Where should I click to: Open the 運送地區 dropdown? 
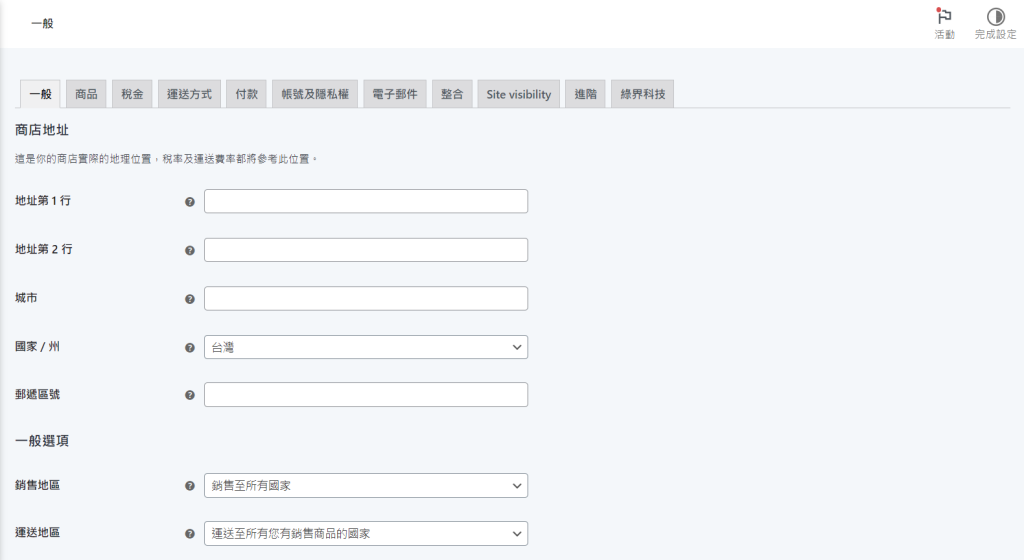coord(366,533)
